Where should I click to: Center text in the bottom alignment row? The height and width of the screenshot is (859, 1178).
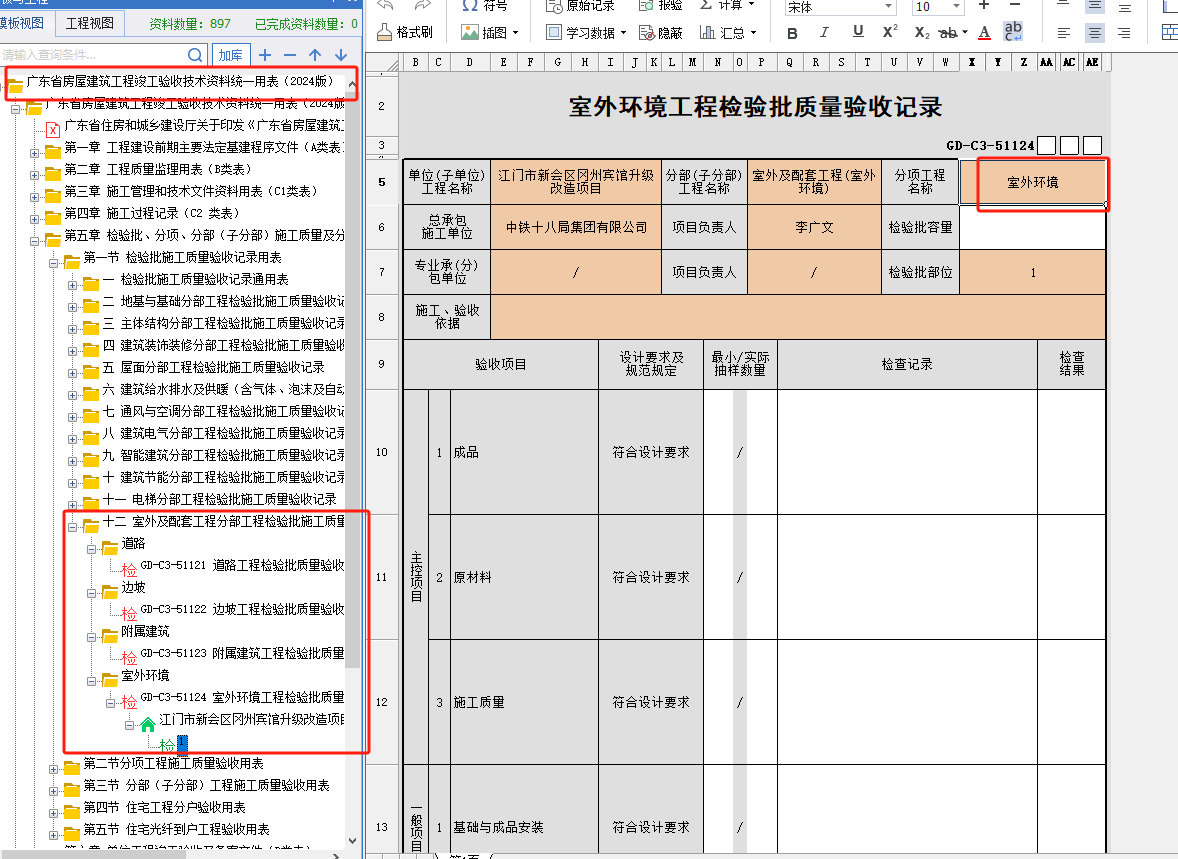pyautogui.click(x=1095, y=33)
